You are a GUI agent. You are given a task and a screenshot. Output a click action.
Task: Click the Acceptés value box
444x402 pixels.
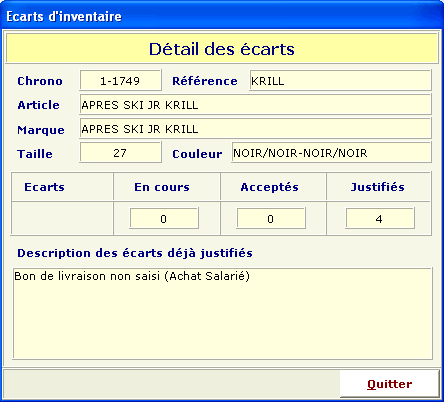(x=271, y=219)
